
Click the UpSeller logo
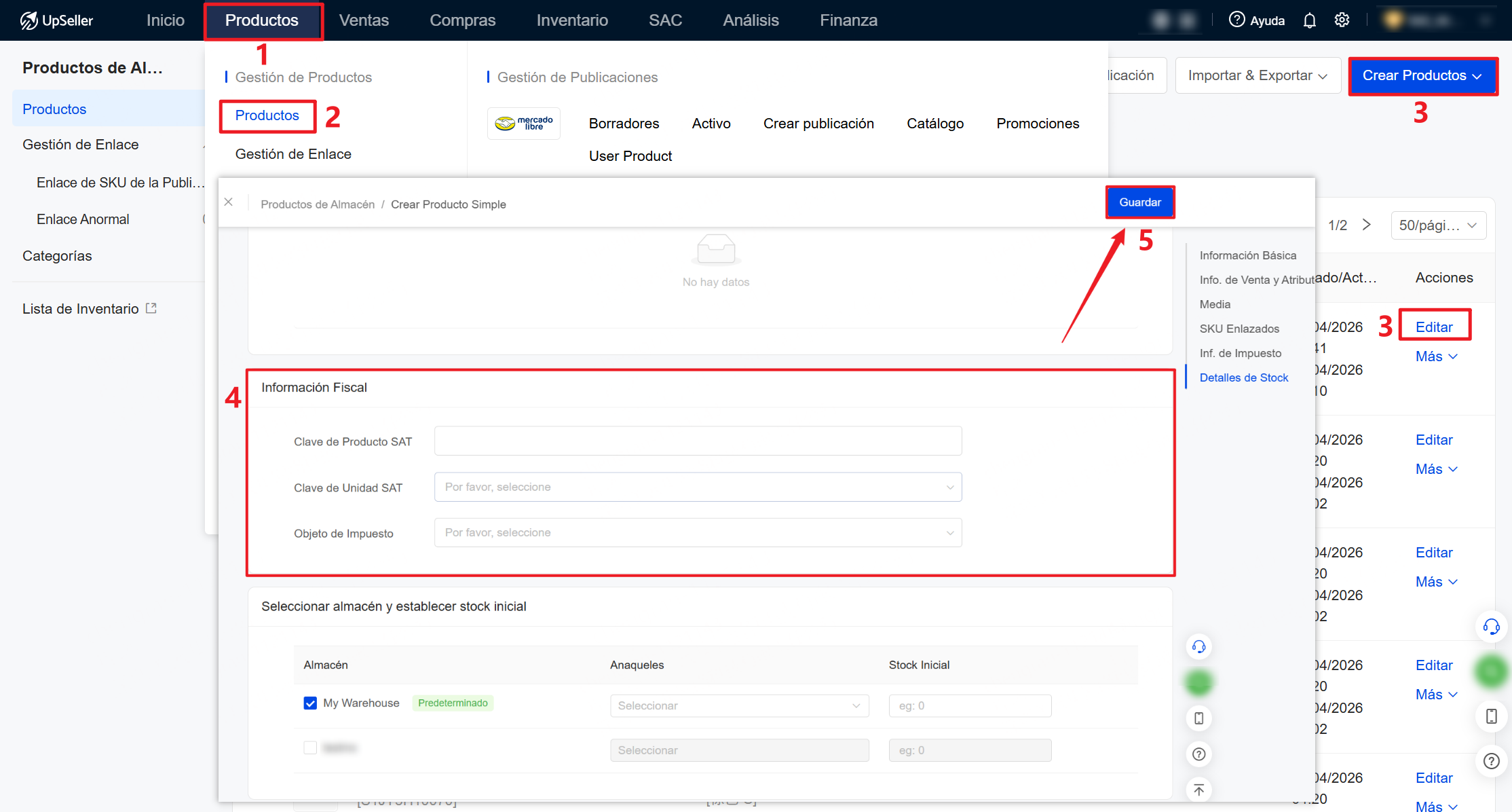(57, 20)
